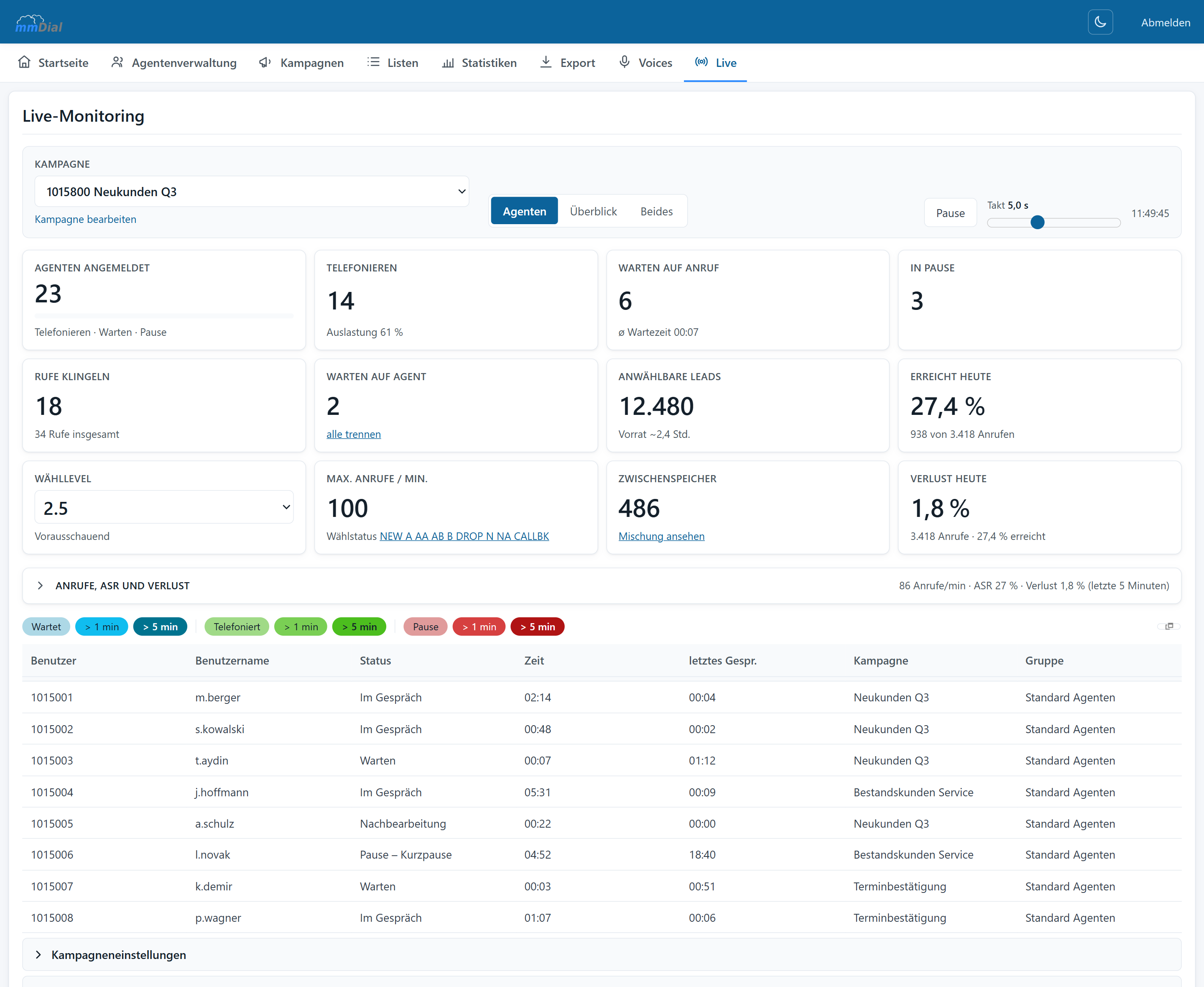Click the Benutzername column header
The image size is (1204, 987).
(x=232, y=661)
